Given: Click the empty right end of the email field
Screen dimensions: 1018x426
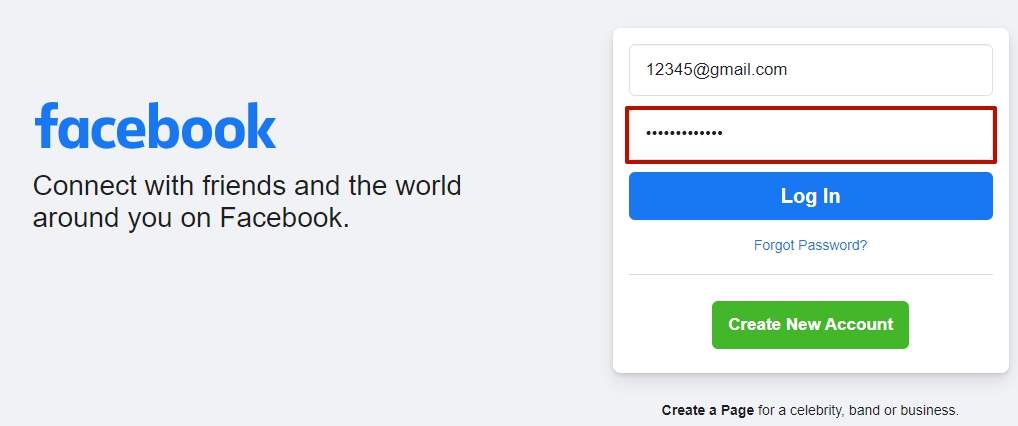Looking at the screenshot, I should (x=950, y=70).
